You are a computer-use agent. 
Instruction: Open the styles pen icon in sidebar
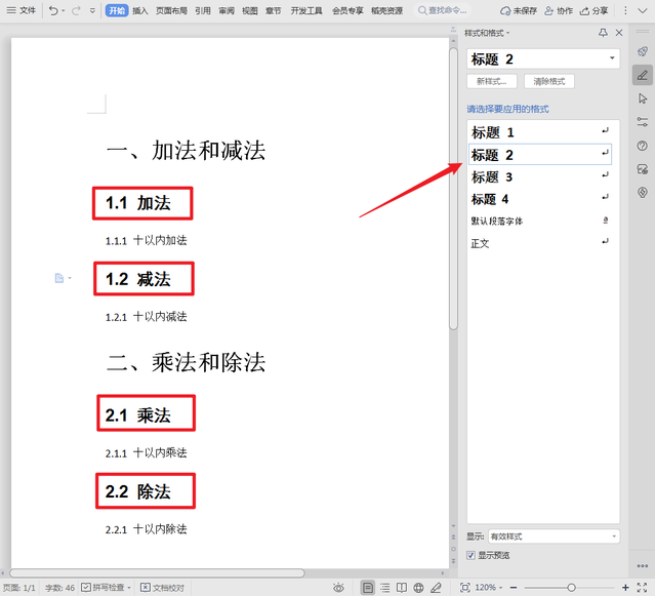pyautogui.click(x=642, y=75)
